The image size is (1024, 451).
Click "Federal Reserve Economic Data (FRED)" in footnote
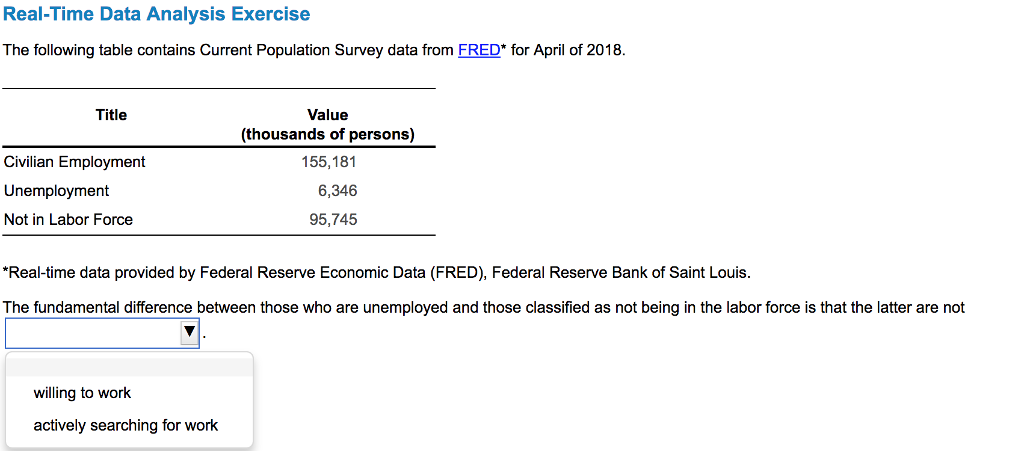coord(342,272)
